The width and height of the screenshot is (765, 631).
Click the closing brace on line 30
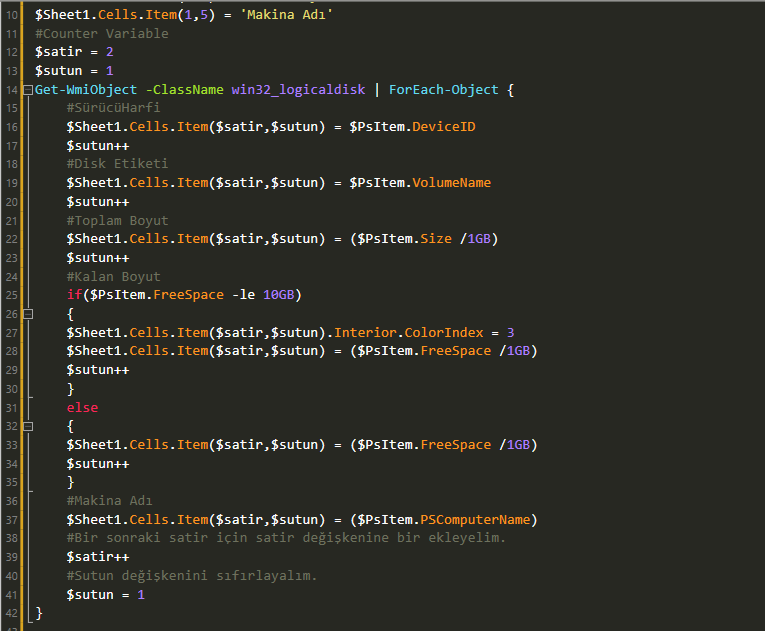[x=70, y=389]
